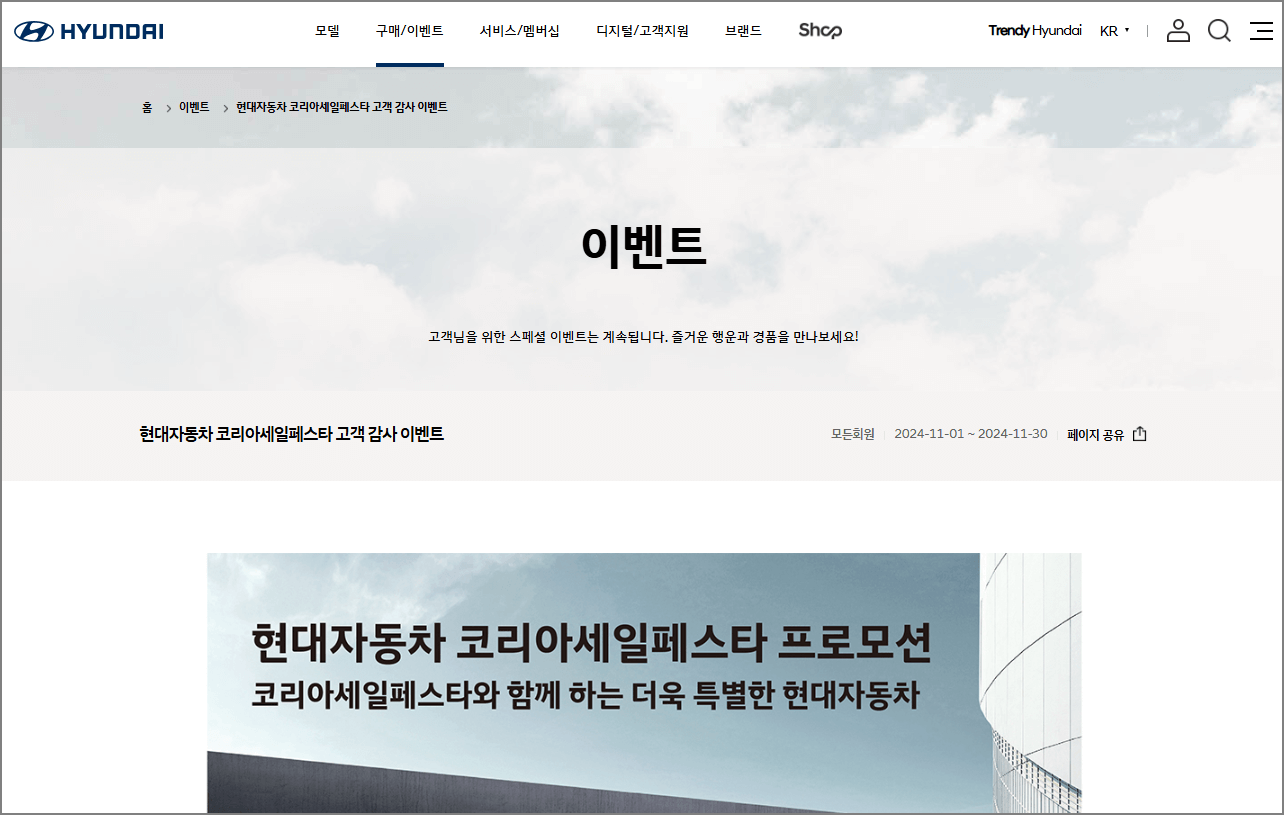Expand the 모델 navigation menu
Viewport: 1284px width, 815px height.
click(x=327, y=30)
